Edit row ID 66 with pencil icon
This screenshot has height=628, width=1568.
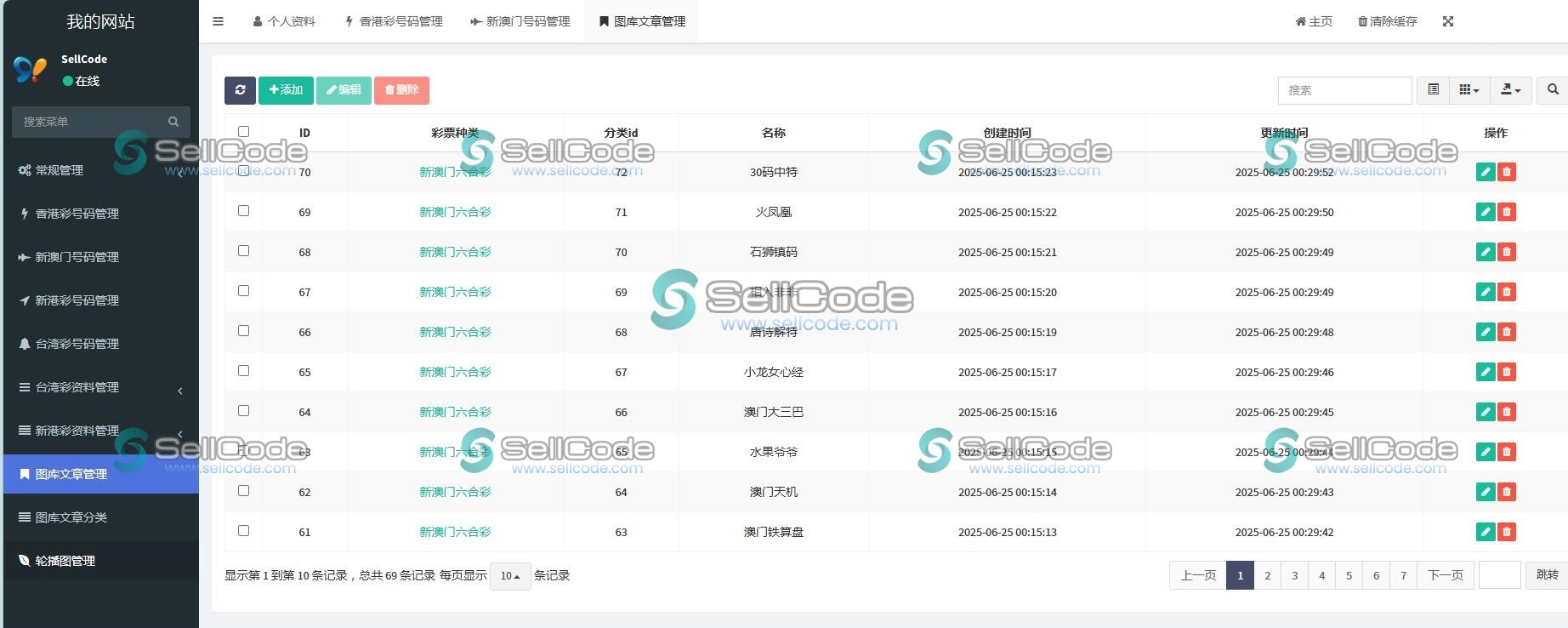pos(1486,332)
